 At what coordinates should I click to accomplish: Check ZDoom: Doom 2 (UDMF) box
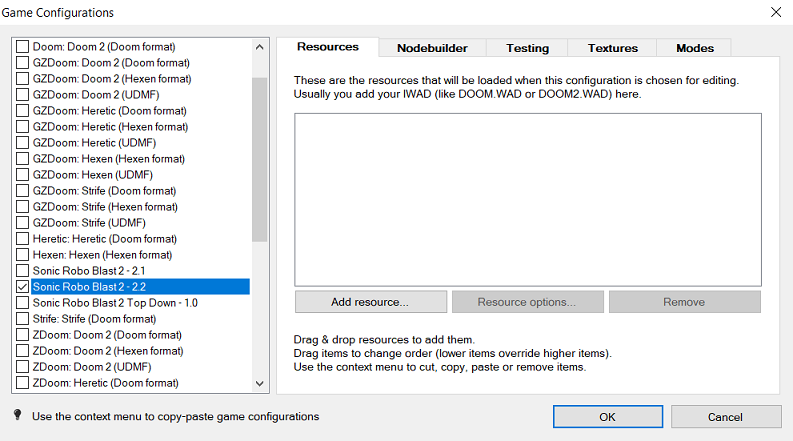click(22, 367)
